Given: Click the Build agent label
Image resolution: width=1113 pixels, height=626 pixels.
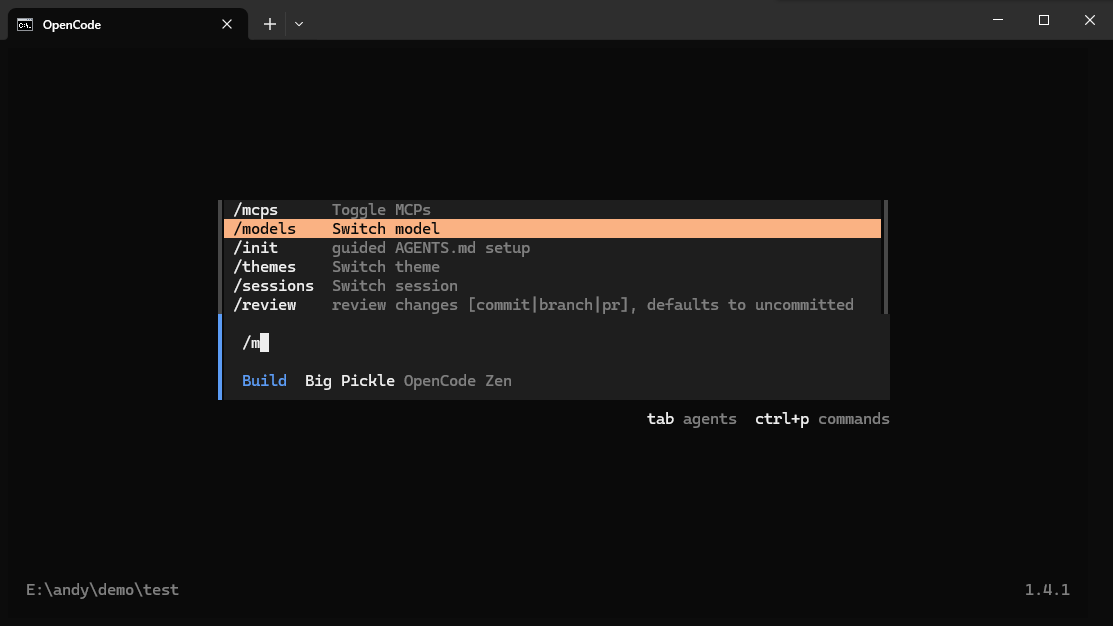Looking at the screenshot, I should pyautogui.click(x=264, y=381).
